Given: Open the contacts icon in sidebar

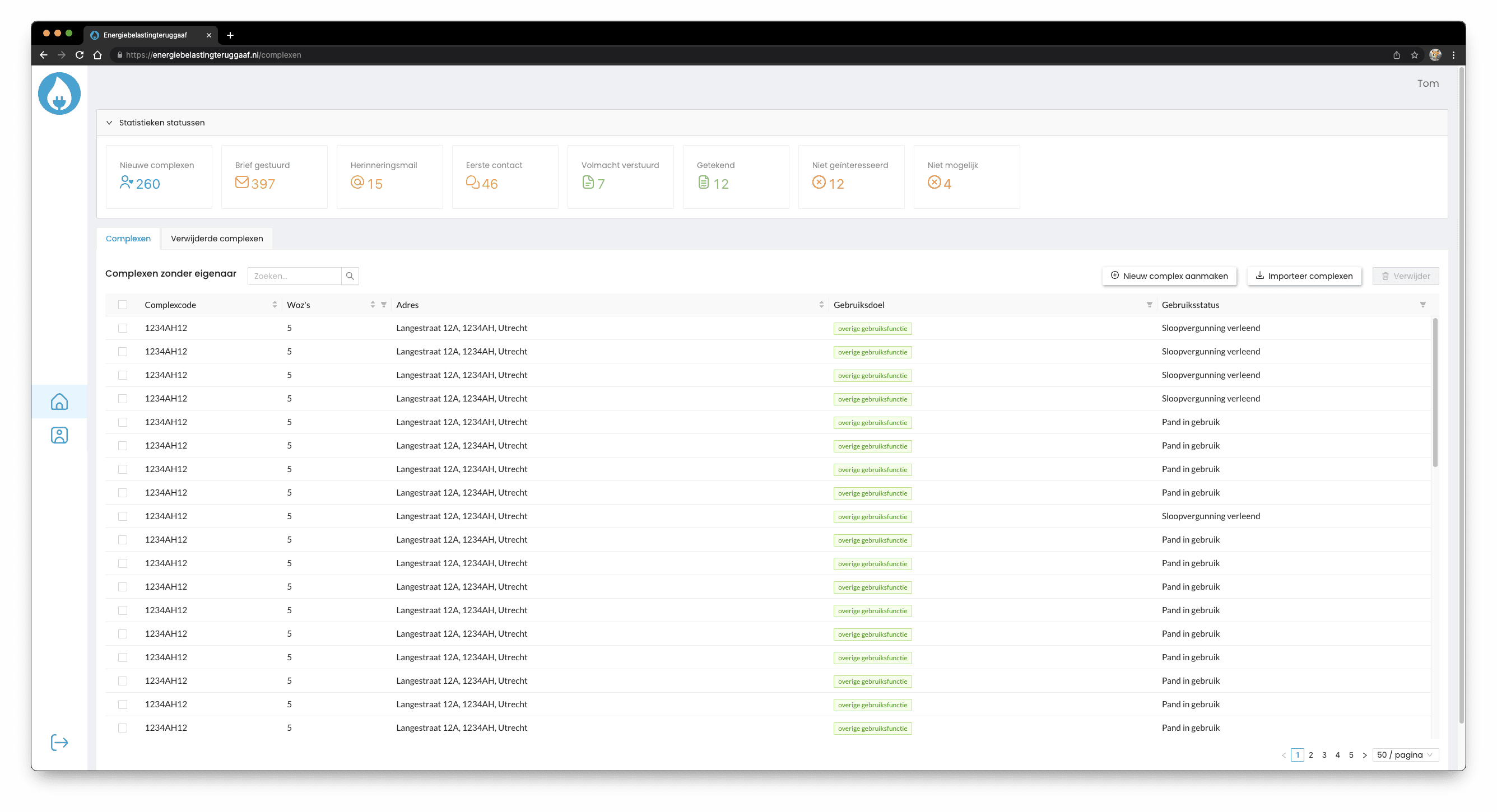Looking at the screenshot, I should pyautogui.click(x=59, y=435).
